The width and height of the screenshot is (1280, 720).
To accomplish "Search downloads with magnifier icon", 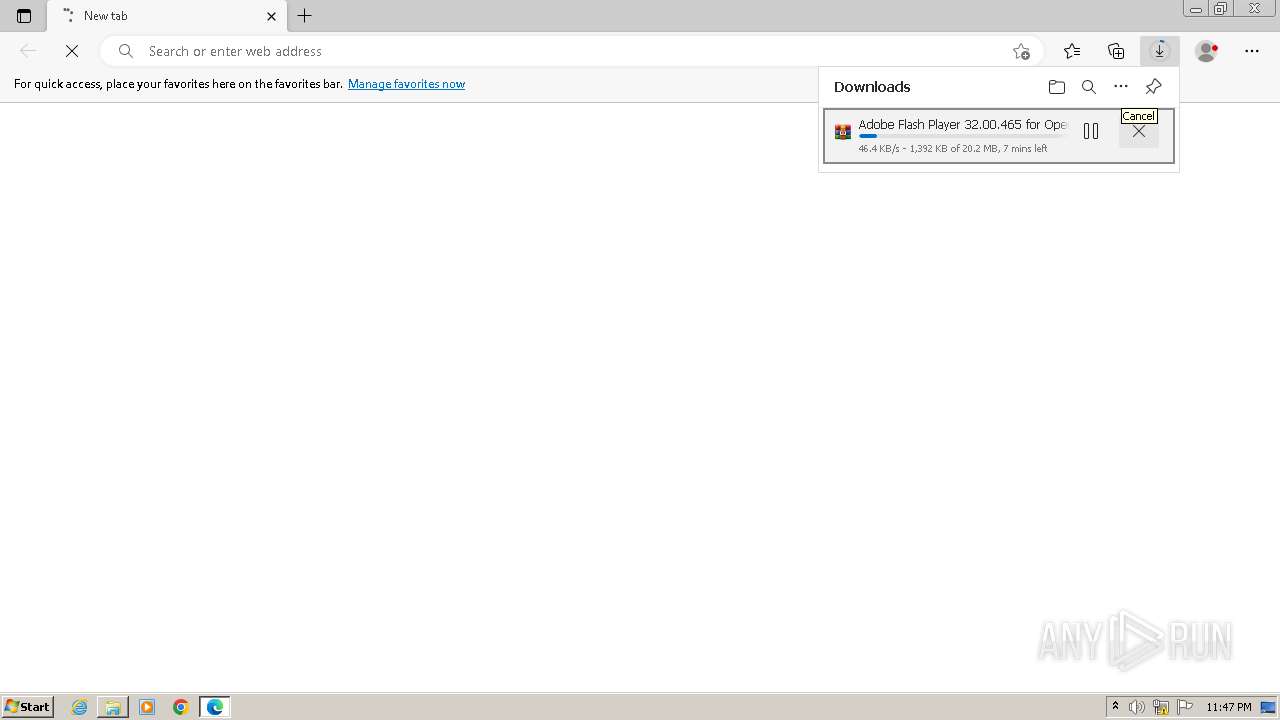I will pyautogui.click(x=1089, y=87).
